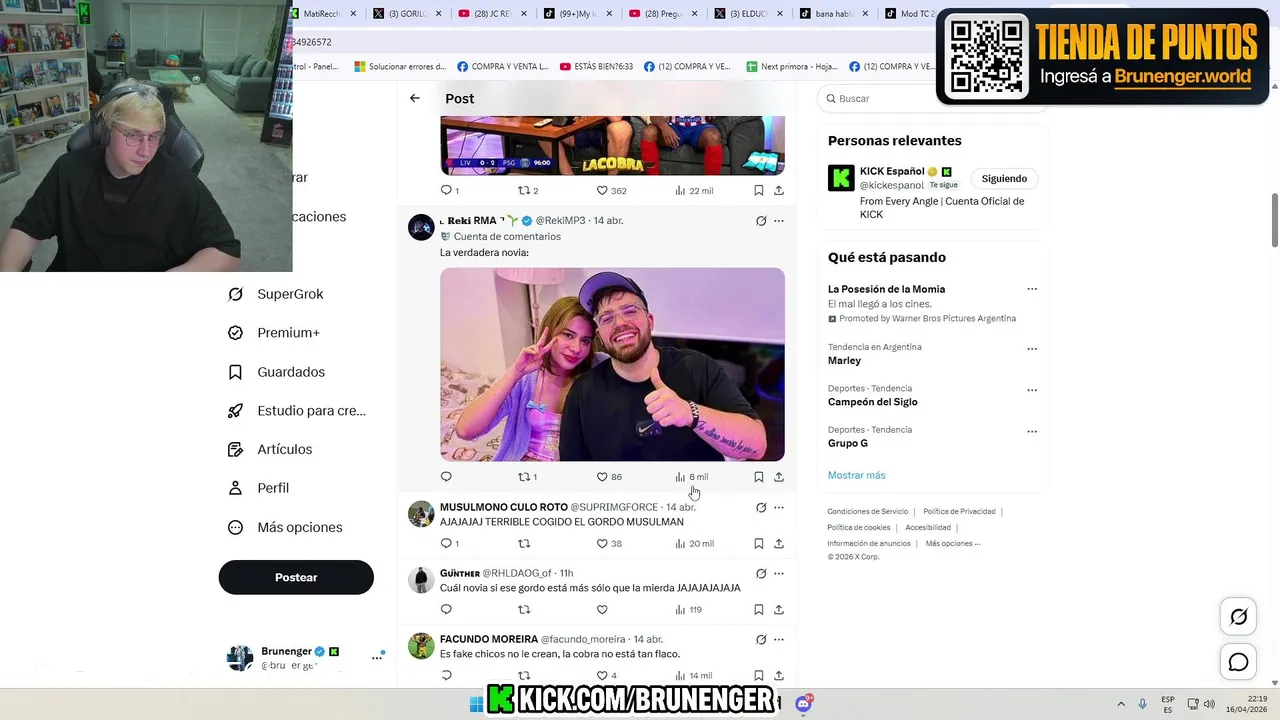
Task: Share the top post with 22 mil views
Action: [779, 191]
